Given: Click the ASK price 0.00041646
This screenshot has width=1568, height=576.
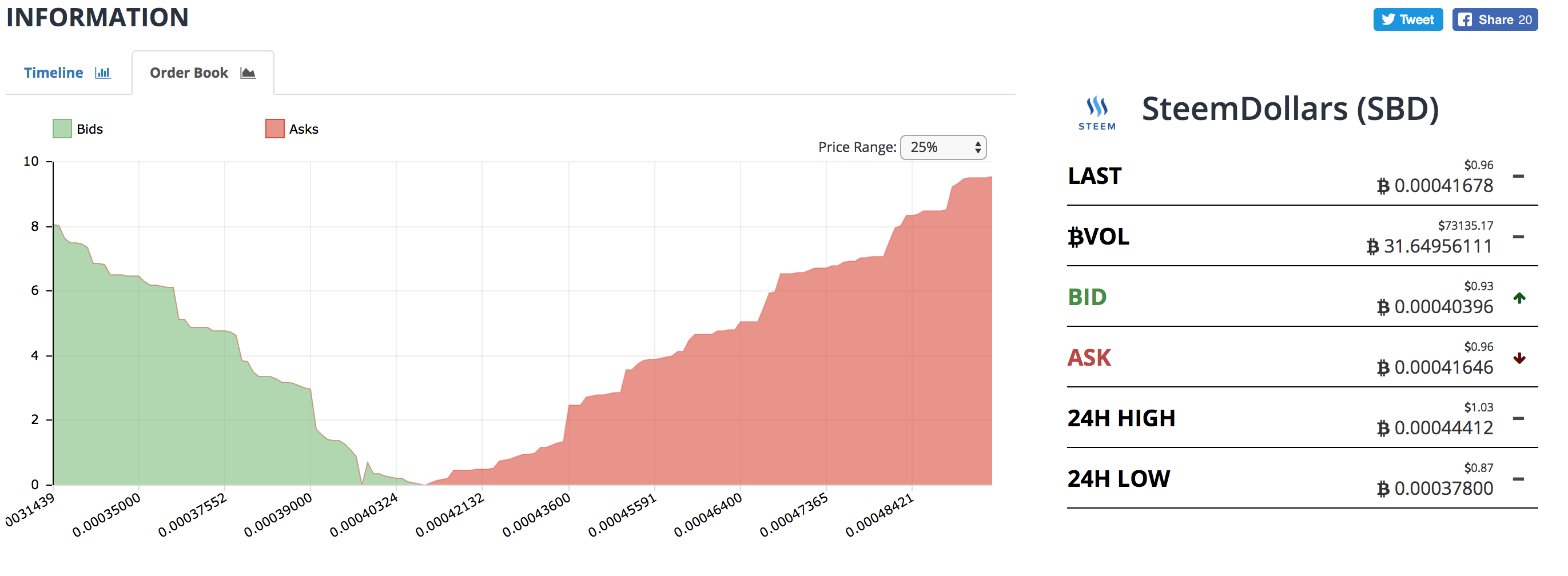Looking at the screenshot, I should (1443, 367).
